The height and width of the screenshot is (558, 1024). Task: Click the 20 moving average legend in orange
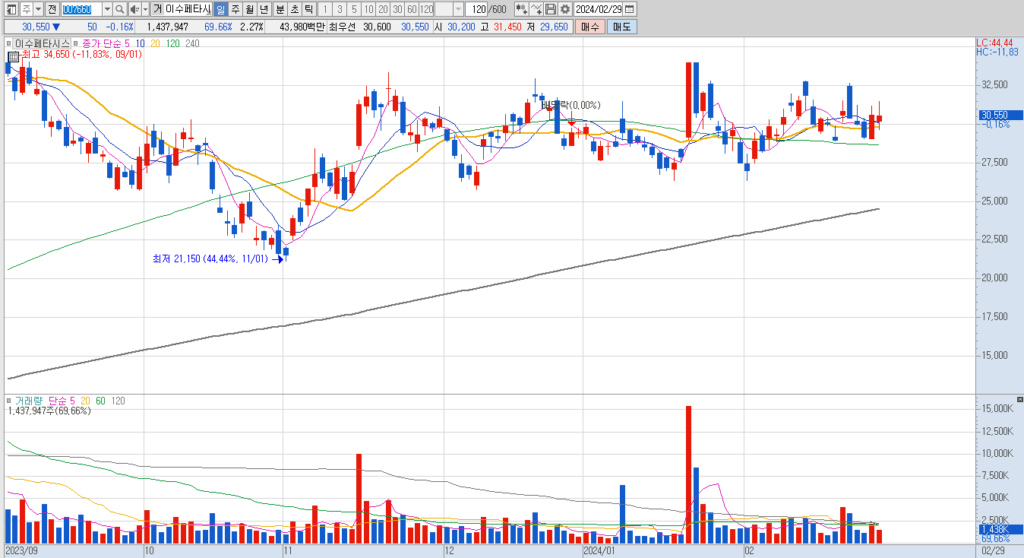(x=155, y=43)
